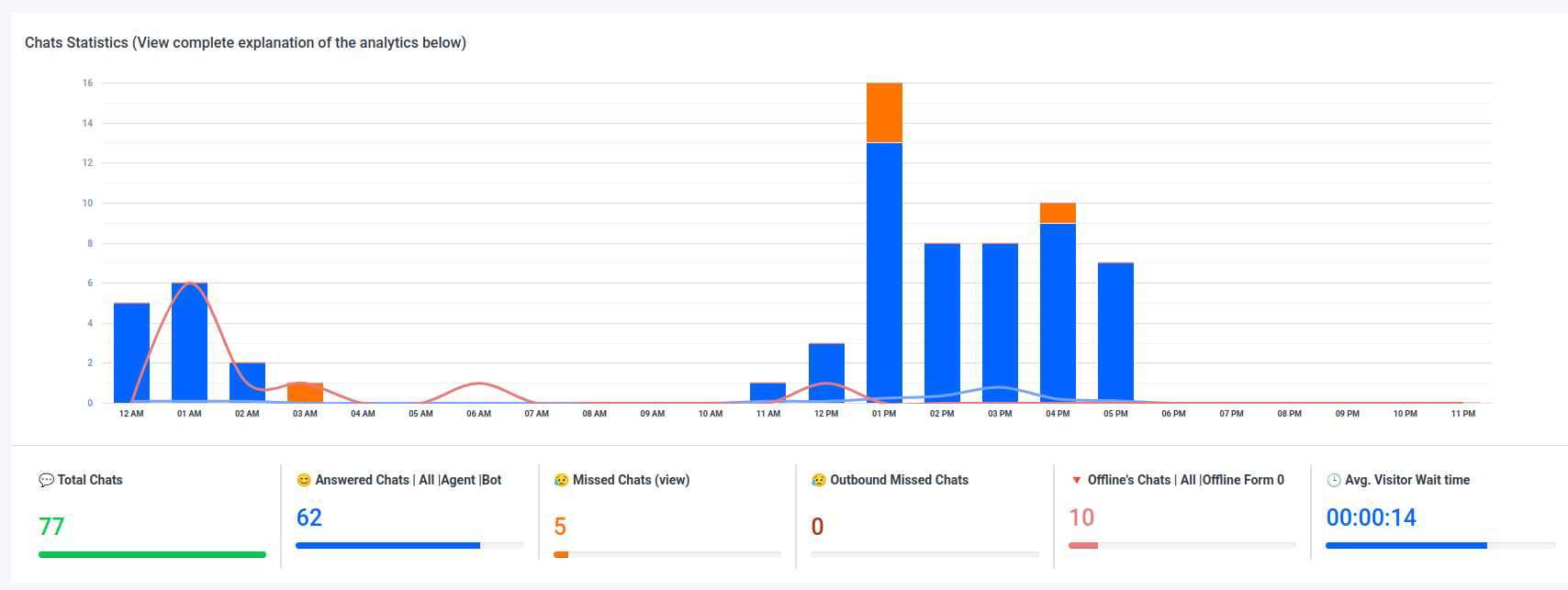The image size is (1568, 590).
Task: Click the Offline's Chats count 10
Action: coord(1081,518)
